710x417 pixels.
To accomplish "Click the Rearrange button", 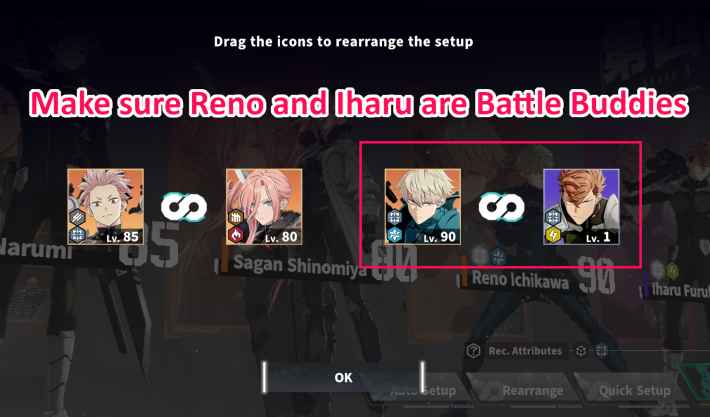I will point(533,391).
